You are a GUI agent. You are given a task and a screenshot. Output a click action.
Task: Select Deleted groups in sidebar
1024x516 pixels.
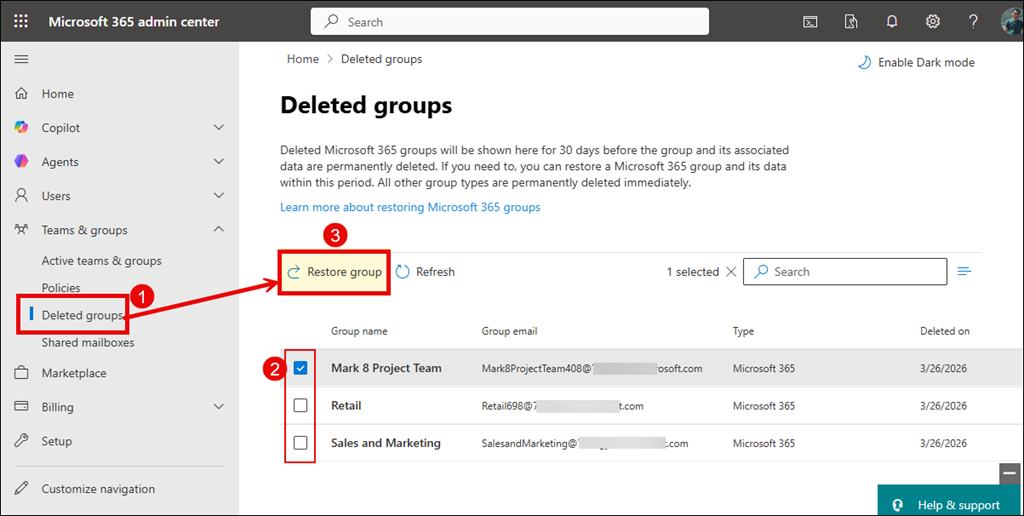(82, 315)
